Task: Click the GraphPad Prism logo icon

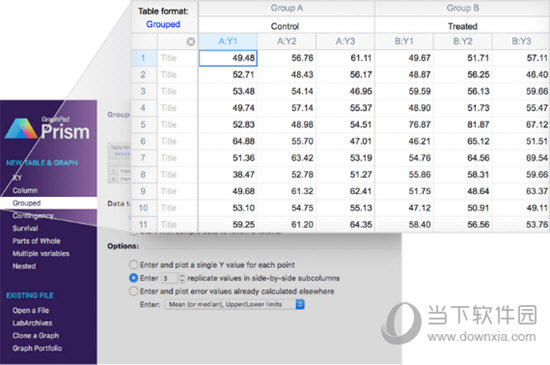Action: pyautogui.click(x=21, y=128)
